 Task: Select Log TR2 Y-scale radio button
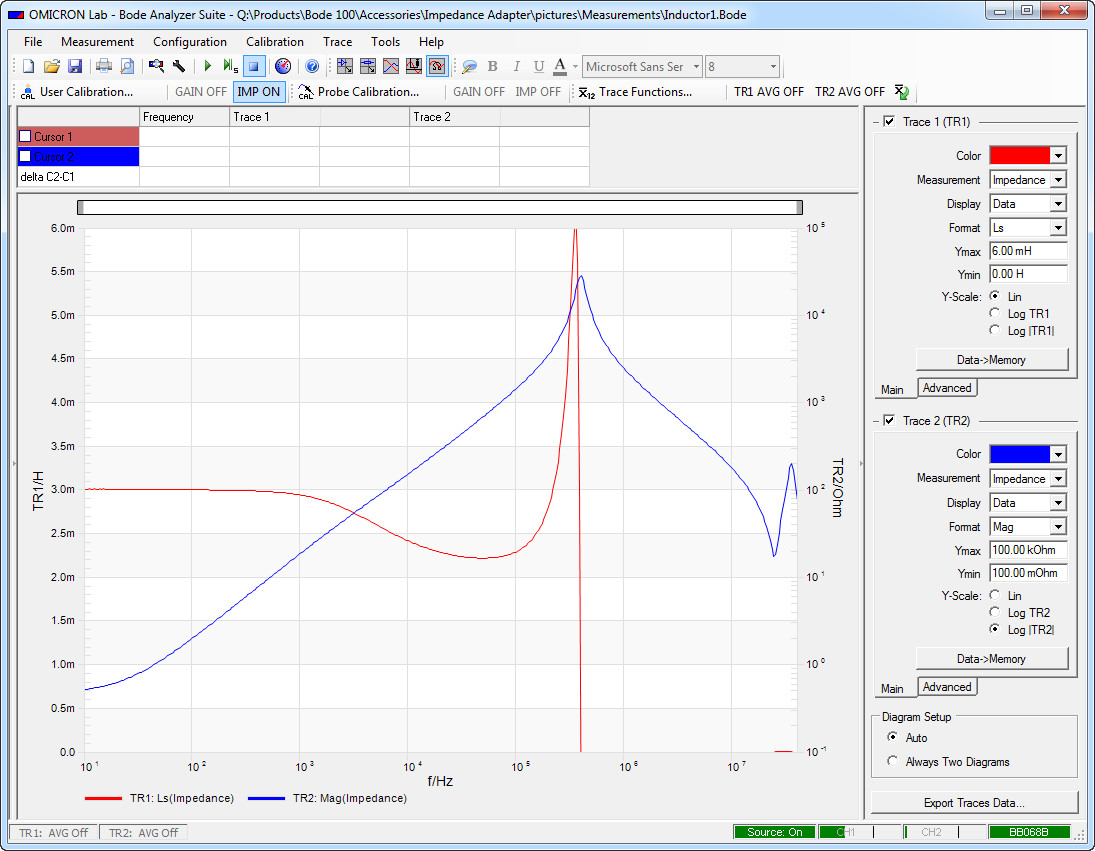(x=994, y=612)
